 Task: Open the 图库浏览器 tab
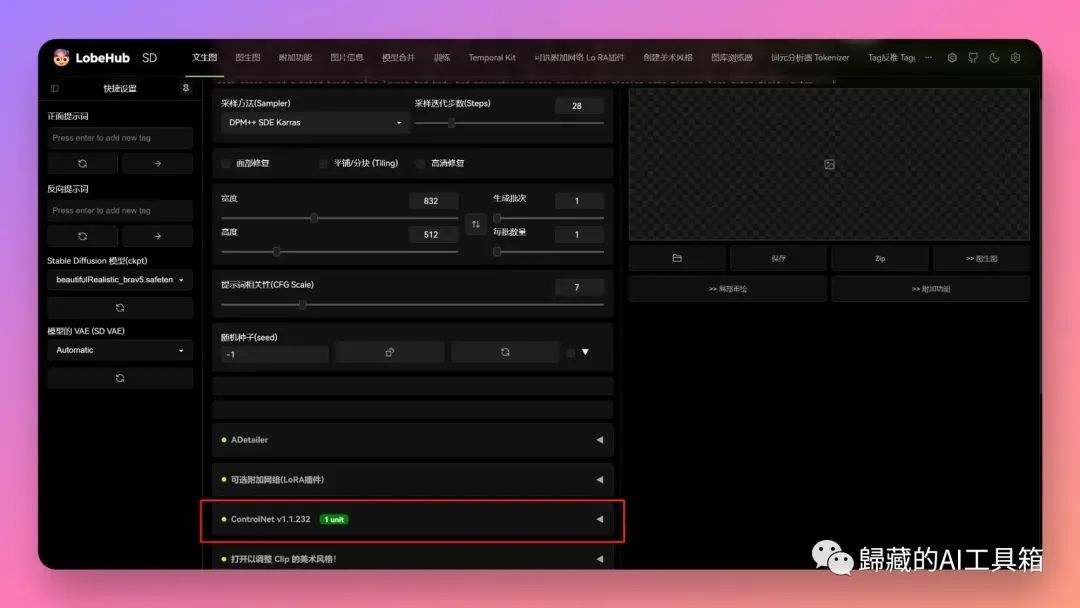[x=731, y=58]
